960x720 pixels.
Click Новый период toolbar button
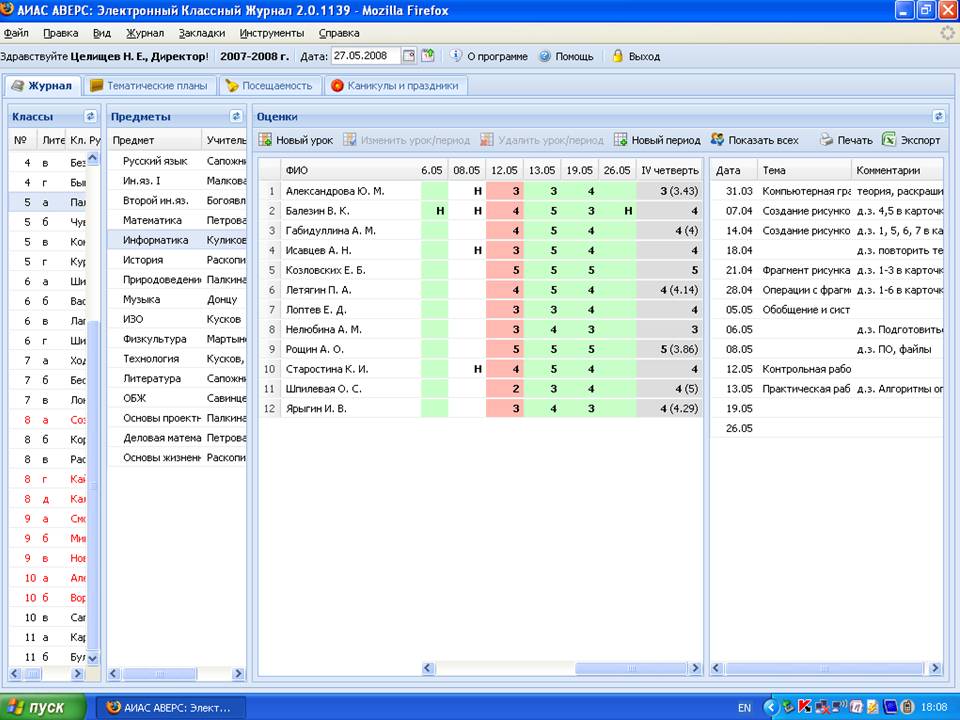657,140
